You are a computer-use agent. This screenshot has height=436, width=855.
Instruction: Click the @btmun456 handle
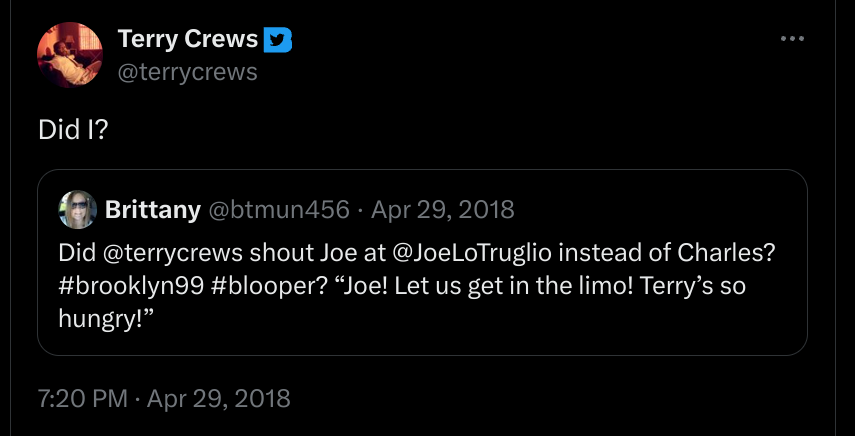coord(278,209)
